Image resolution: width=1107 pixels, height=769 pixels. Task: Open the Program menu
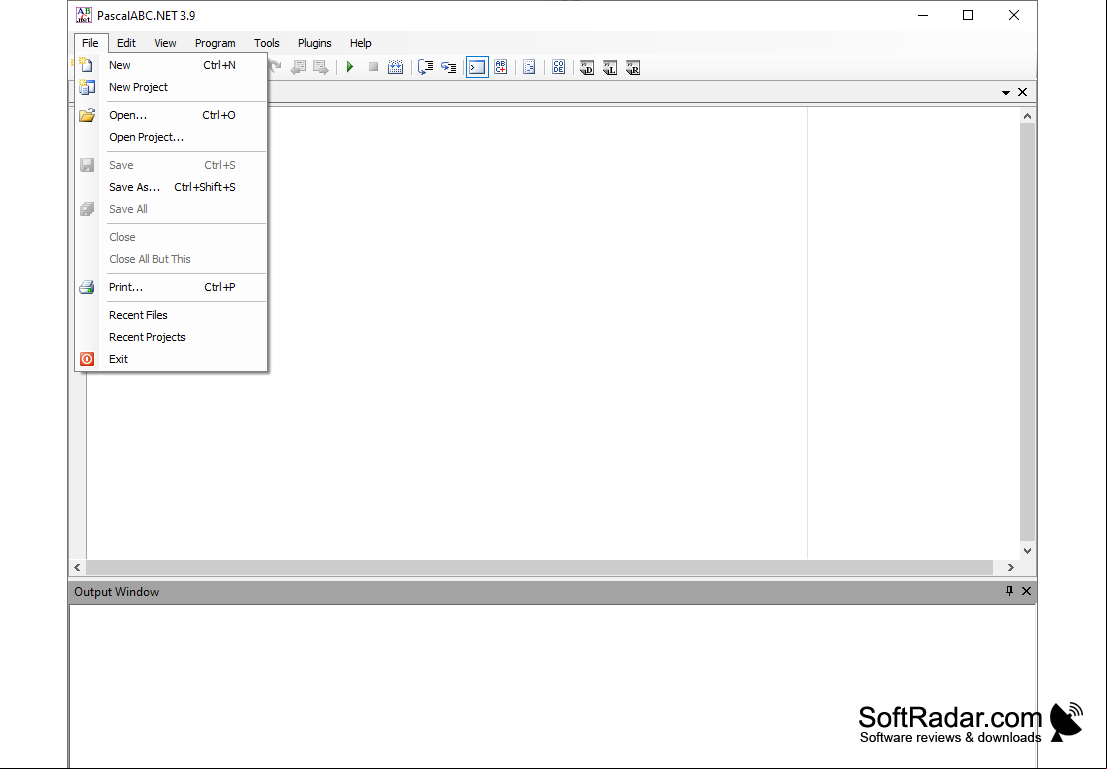(x=215, y=43)
